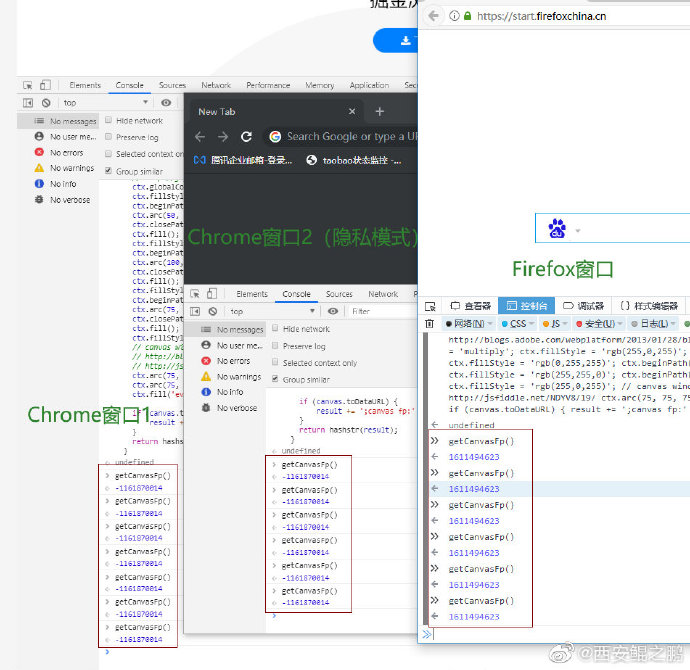Select No errors filter in Chrome window 1
This screenshot has width=690, height=670.
tap(59, 153)
